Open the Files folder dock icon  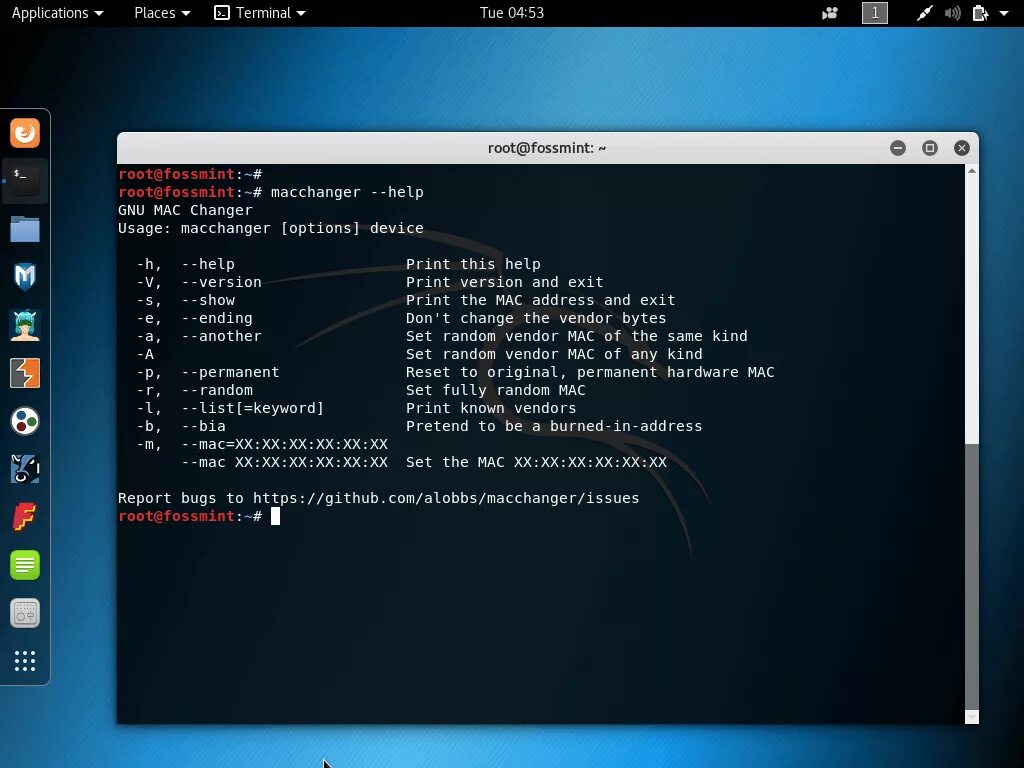click(x=25, y=229)
